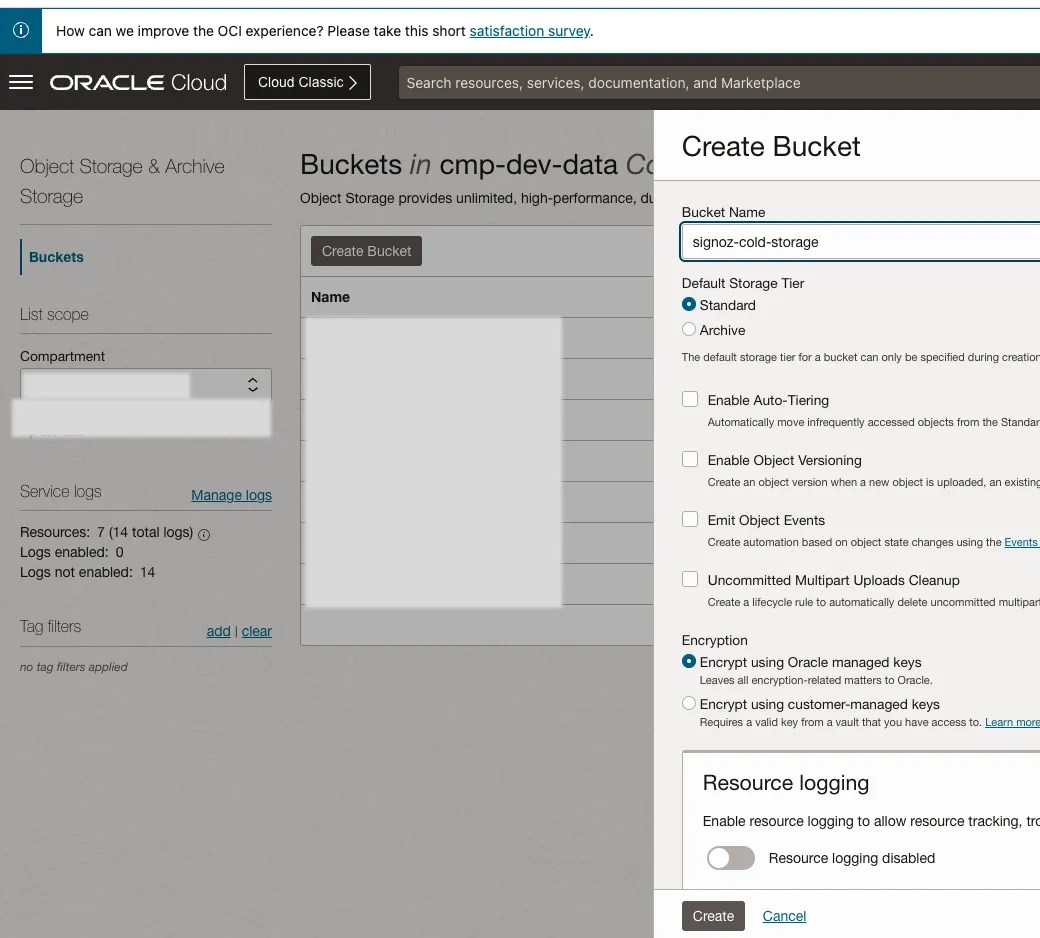Click the Cancel link
Image resolution: width=1040 pixels, height=938 pixels.
pos(784,916)
